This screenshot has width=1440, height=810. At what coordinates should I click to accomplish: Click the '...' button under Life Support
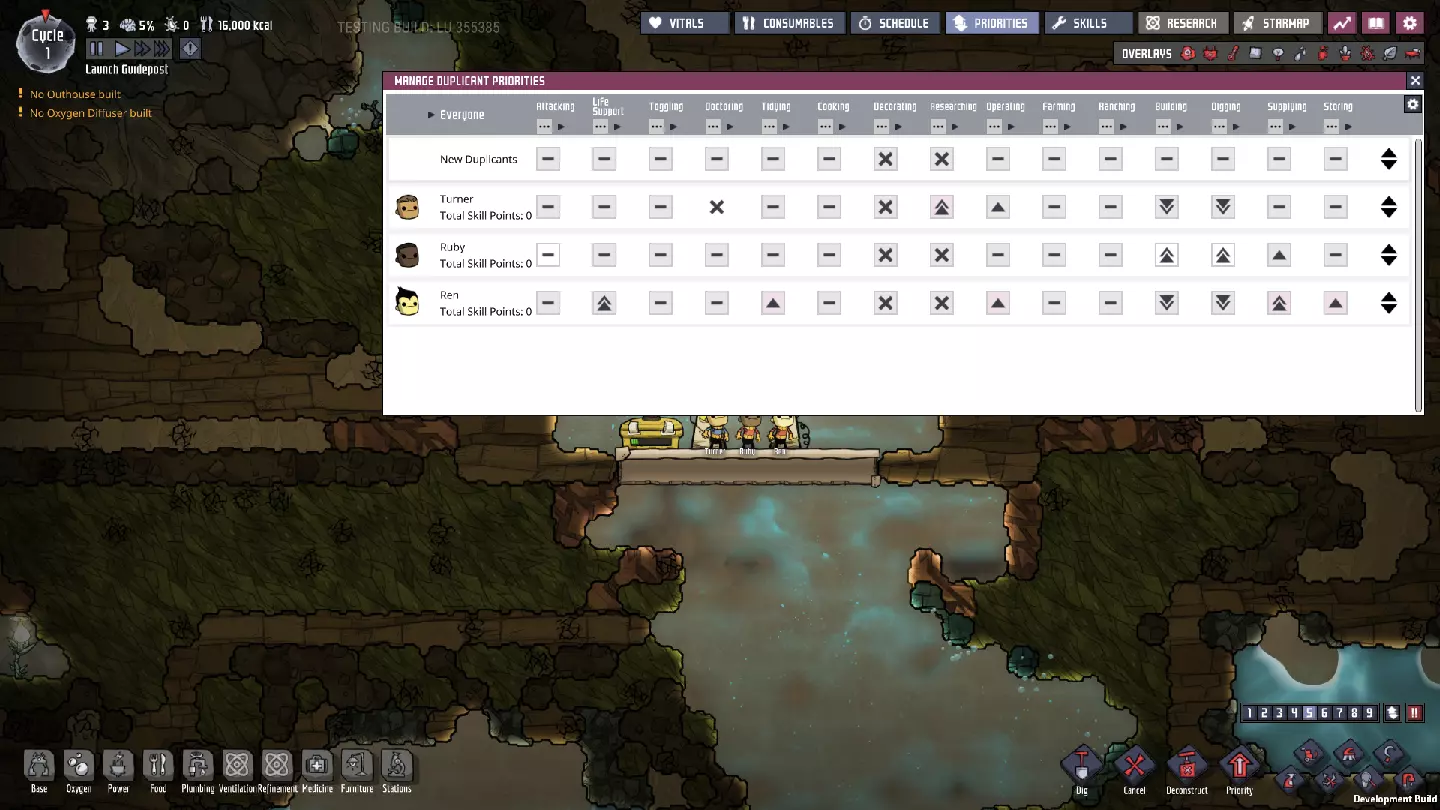point(600,127)
